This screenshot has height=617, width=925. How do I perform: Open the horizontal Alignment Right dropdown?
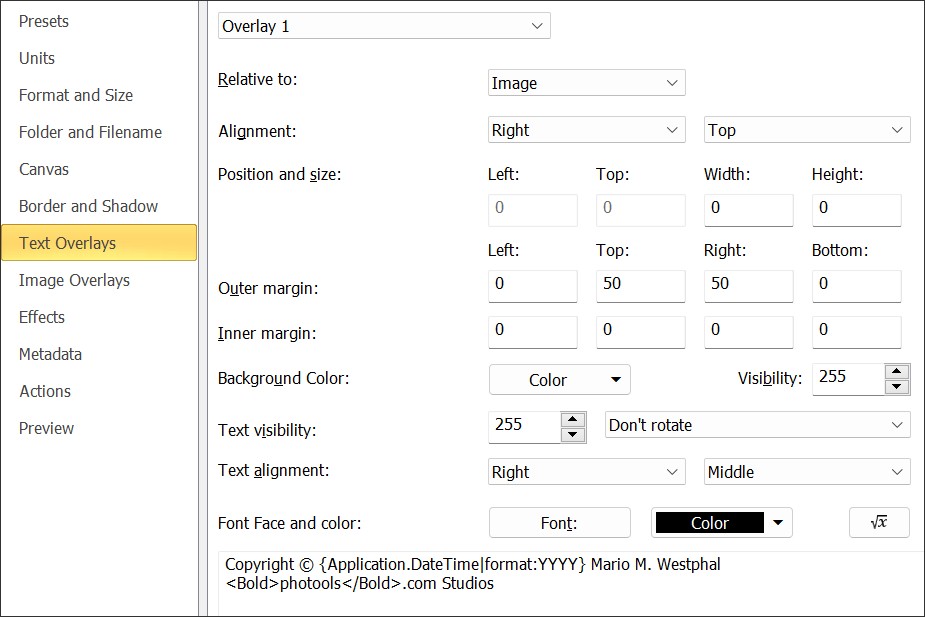pyautogui.click(x=586, y=130)
